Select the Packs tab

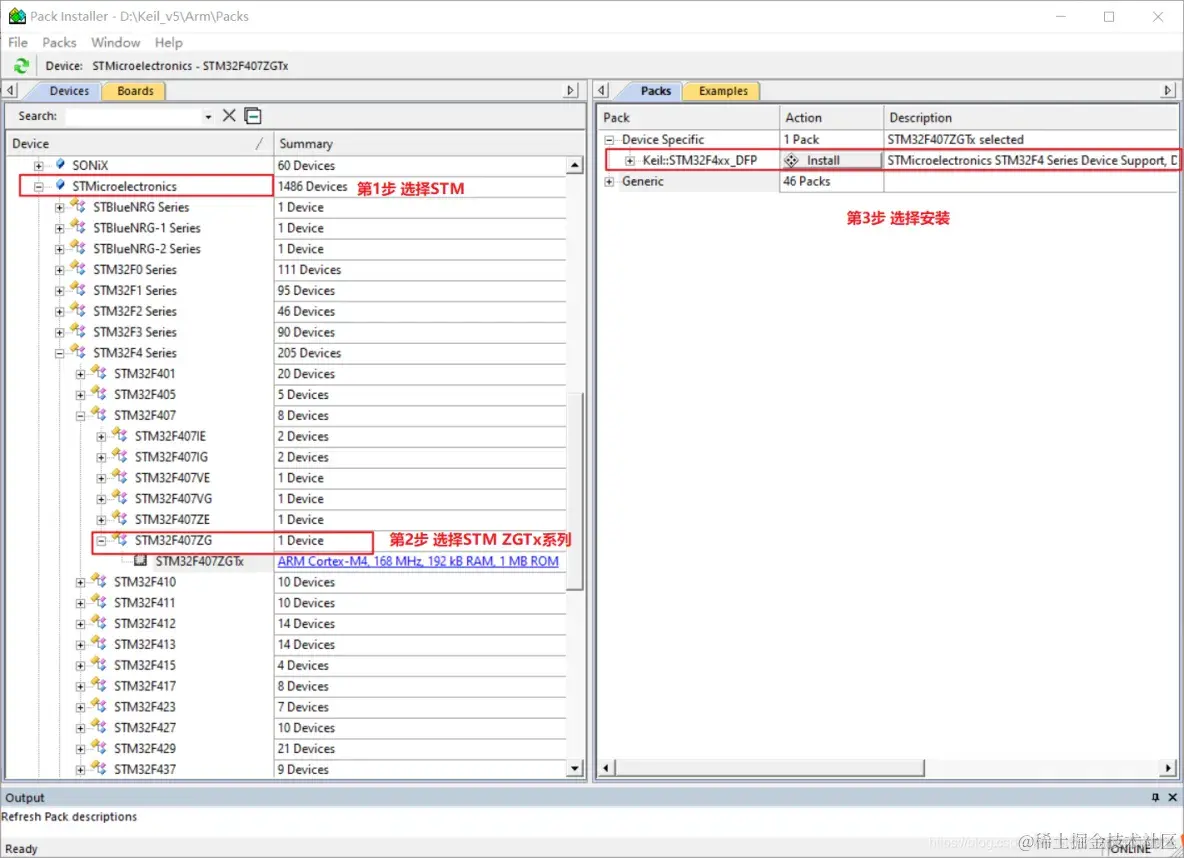coord(655,91)
